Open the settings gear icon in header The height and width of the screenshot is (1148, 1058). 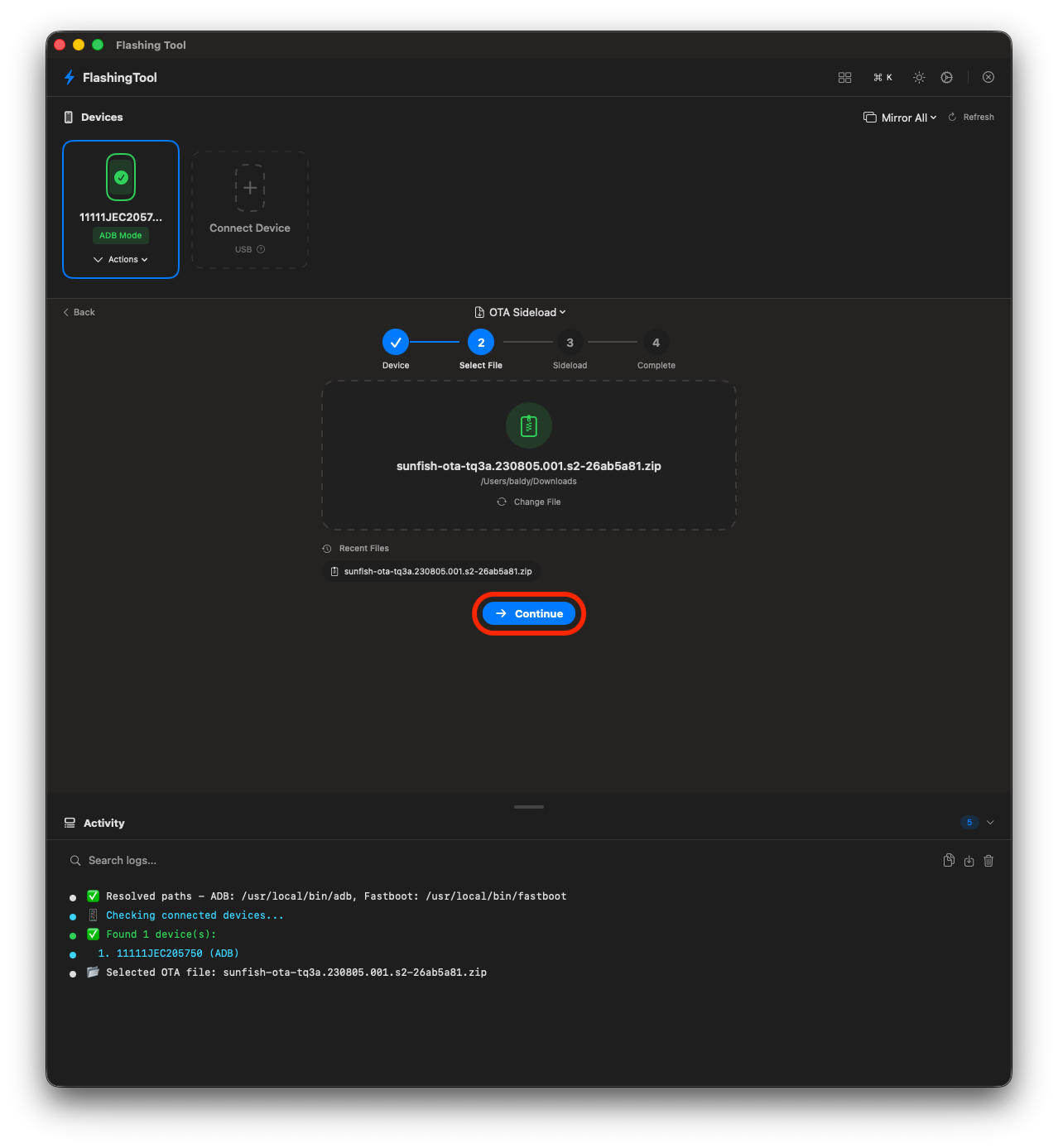point(946,77)
